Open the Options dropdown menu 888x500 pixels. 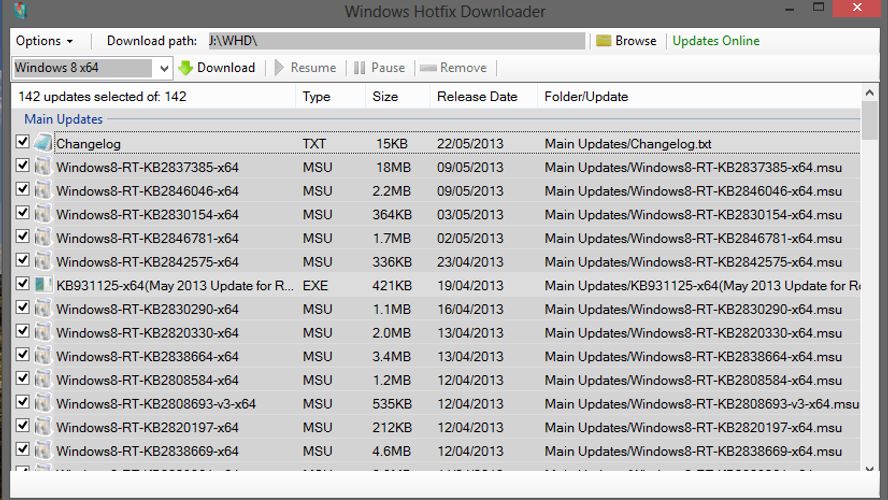[44, 41]
